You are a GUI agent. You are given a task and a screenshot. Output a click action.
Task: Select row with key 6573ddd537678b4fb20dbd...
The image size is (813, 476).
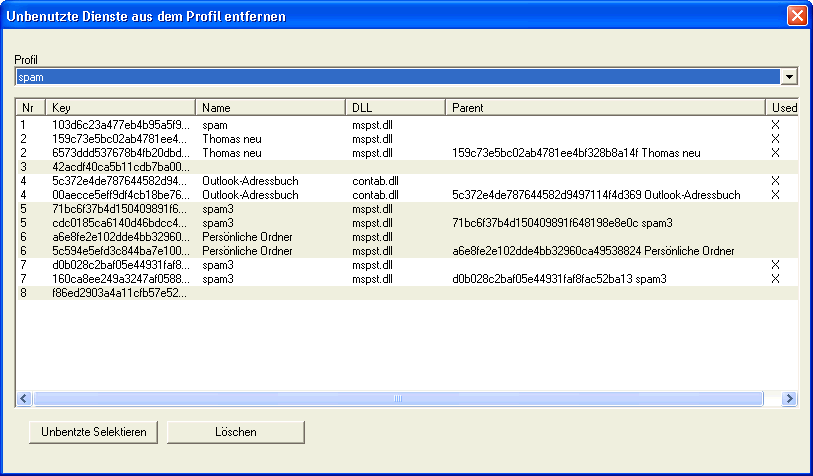[x=407, y=153]
